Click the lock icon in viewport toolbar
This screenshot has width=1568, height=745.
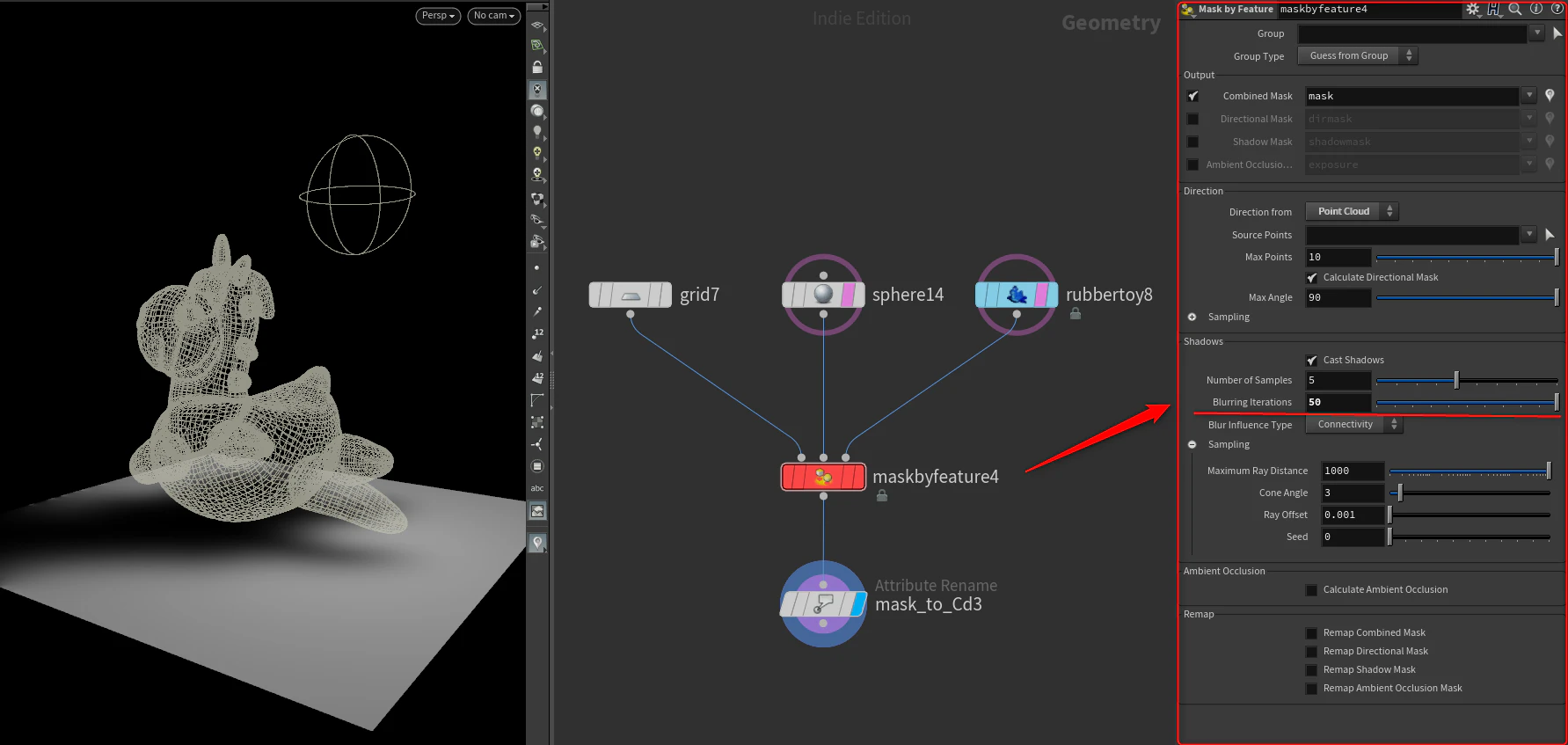click(537, 67)
